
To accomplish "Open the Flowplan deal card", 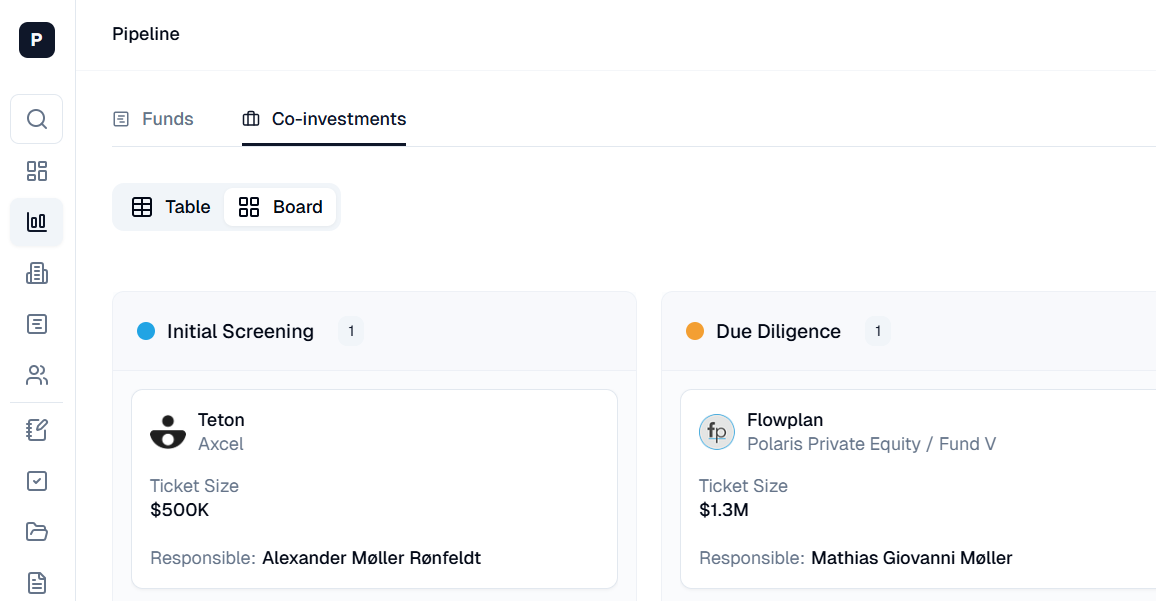I will [918, 489].
